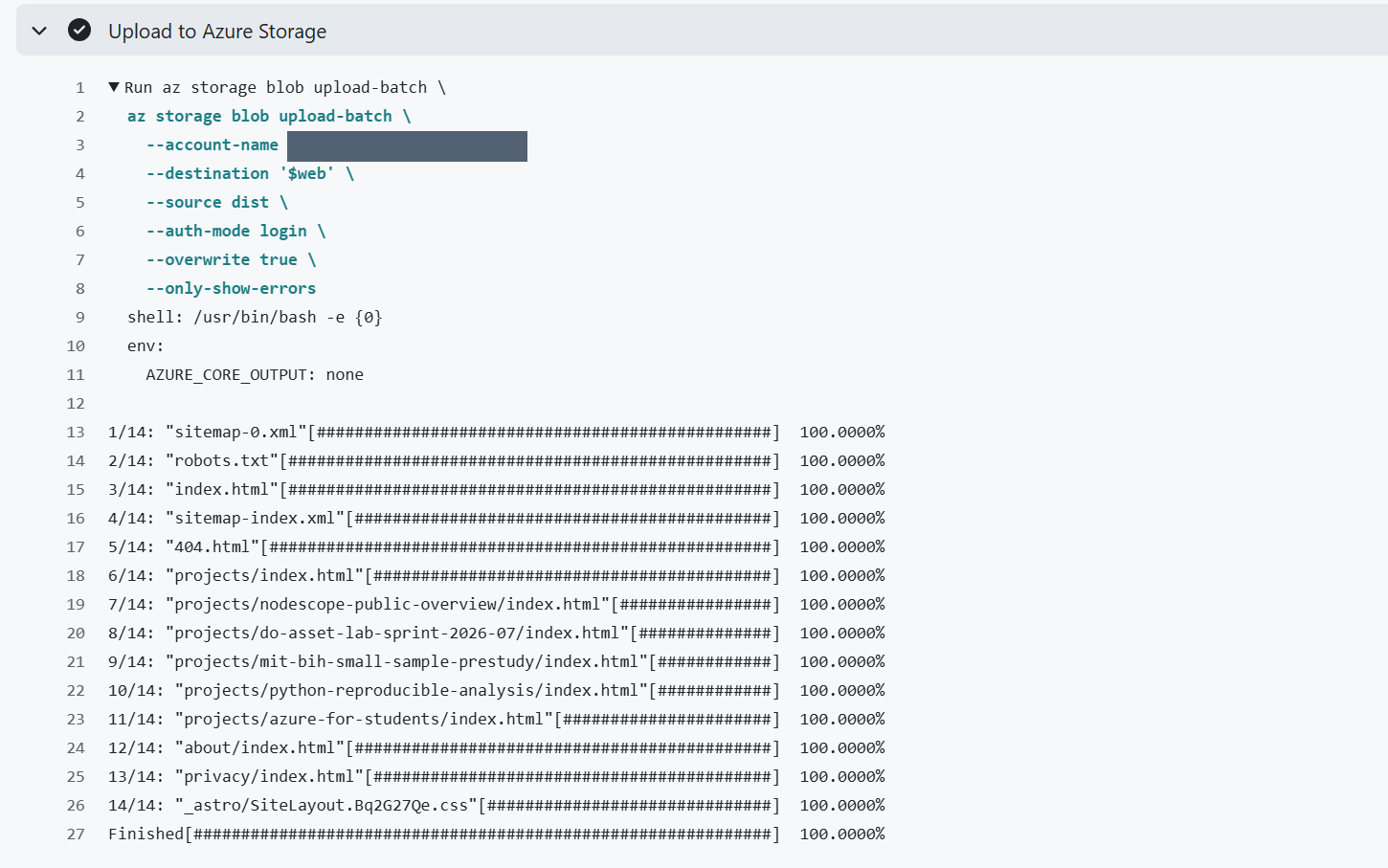The width and height of the screenshot is (1388, 868).
Task: Click the '404.html' upload line
Action: coord(497,546)
